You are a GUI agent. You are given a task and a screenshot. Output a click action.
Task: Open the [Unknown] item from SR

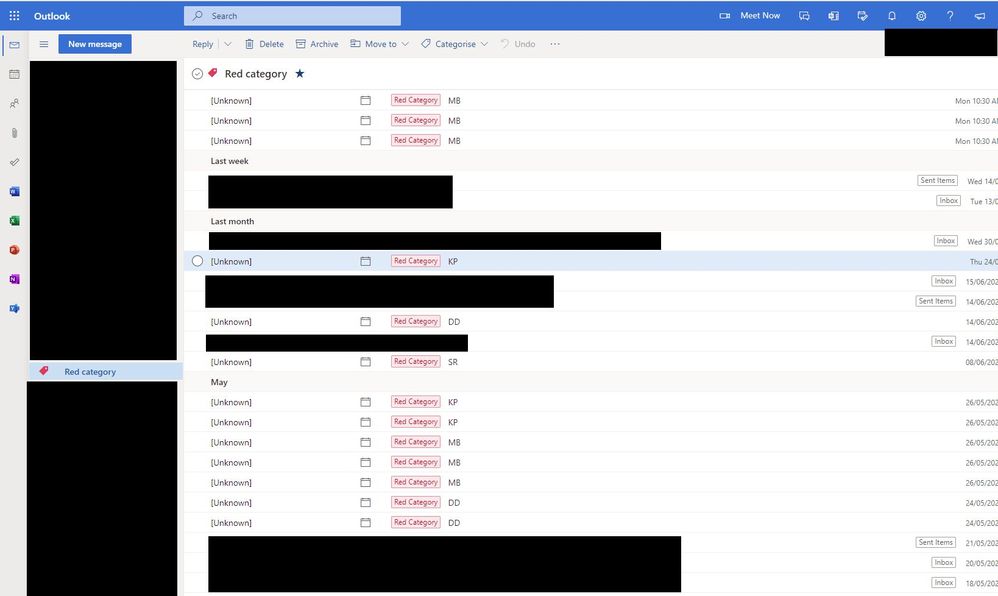(x=231, y=362)
